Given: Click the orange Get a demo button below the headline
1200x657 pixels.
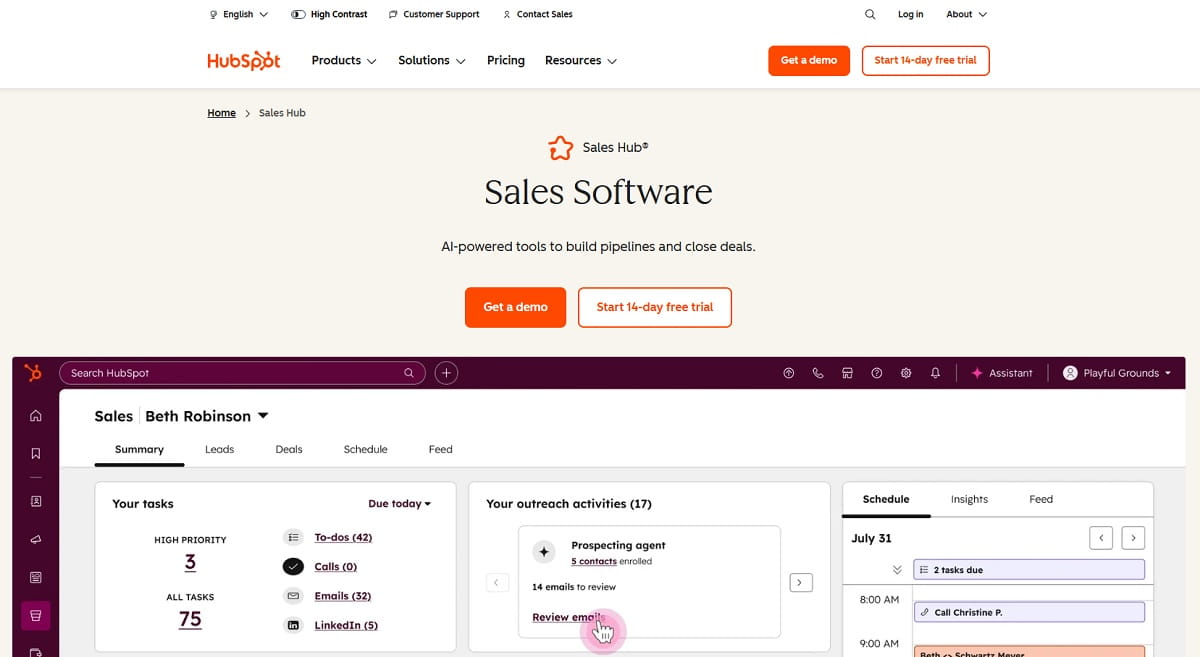Looking at the screenshot, I should (515, 307).
